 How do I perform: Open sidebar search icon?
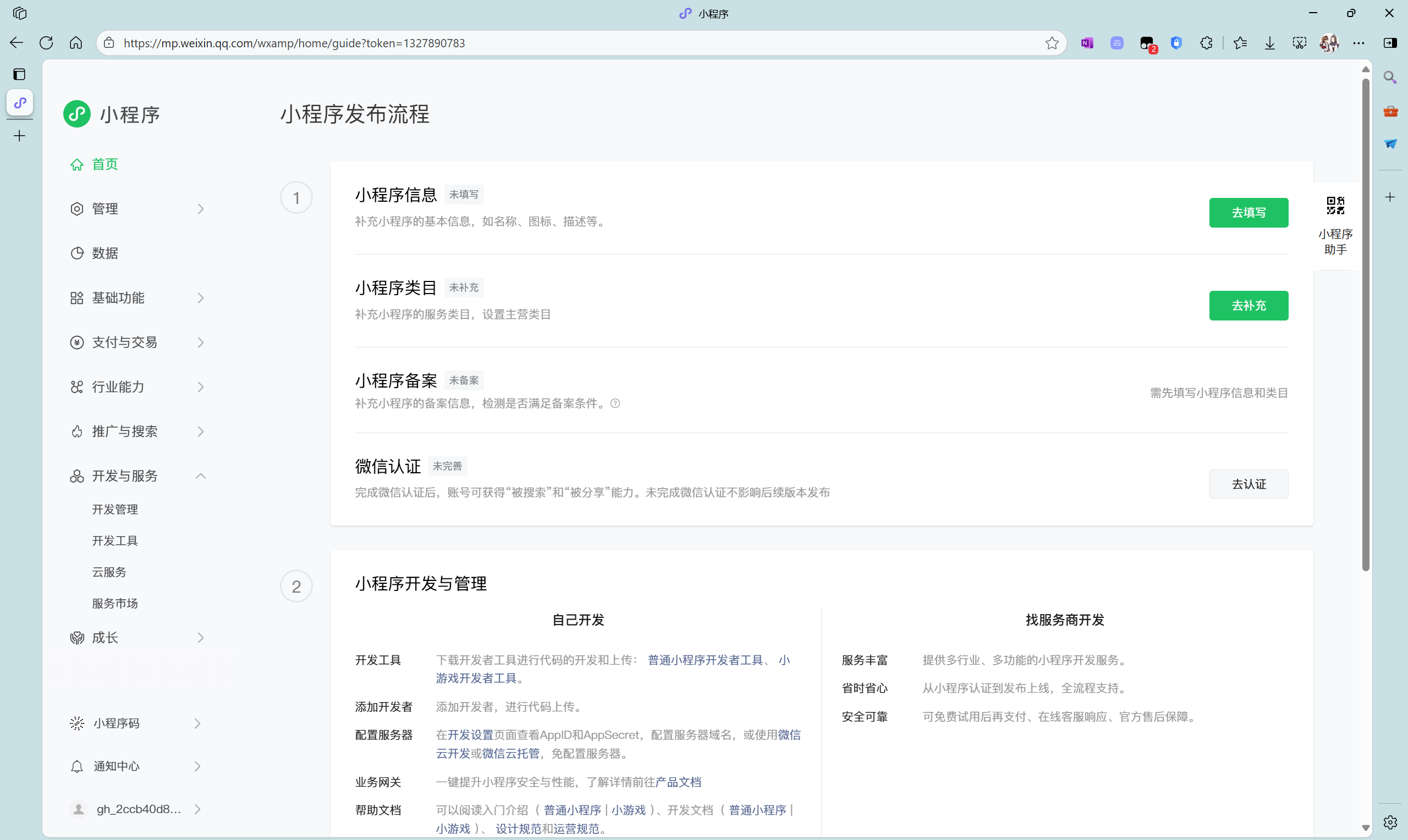(x=1390, y=77)
